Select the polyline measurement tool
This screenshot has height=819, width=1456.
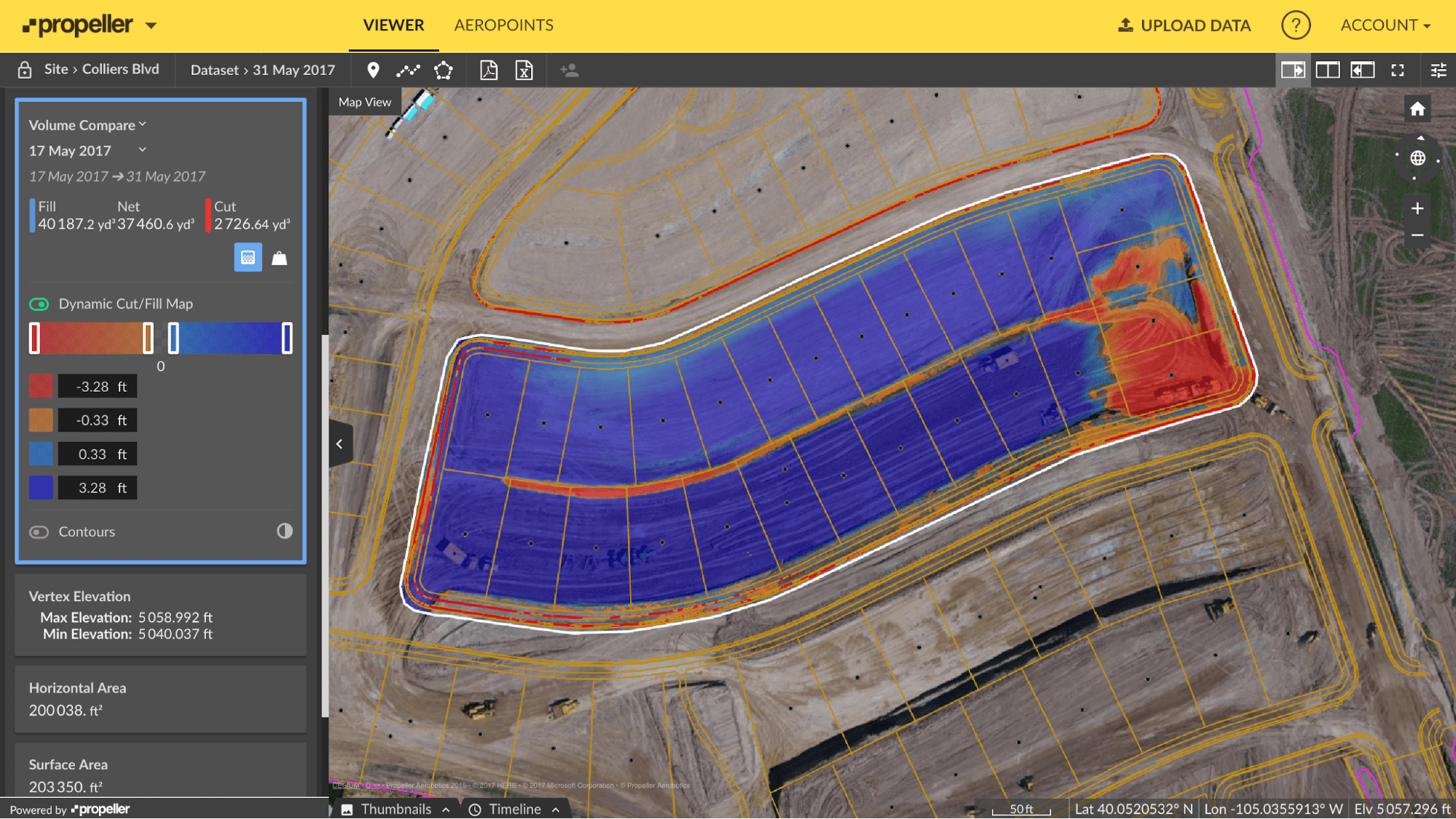pyautogui.click(x=409, y=70)
